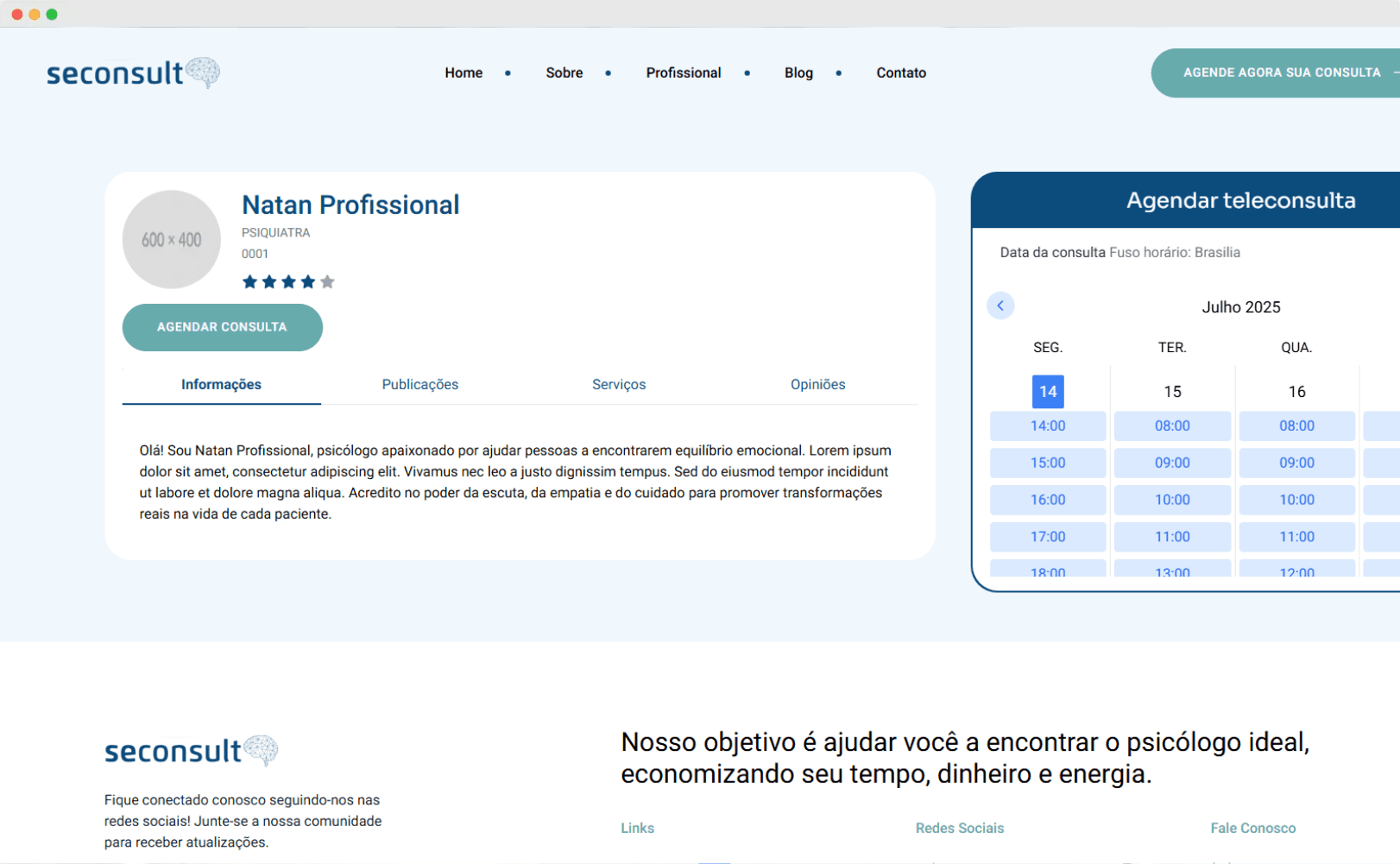Click the seconsult logo in footer

click(191, 751)
